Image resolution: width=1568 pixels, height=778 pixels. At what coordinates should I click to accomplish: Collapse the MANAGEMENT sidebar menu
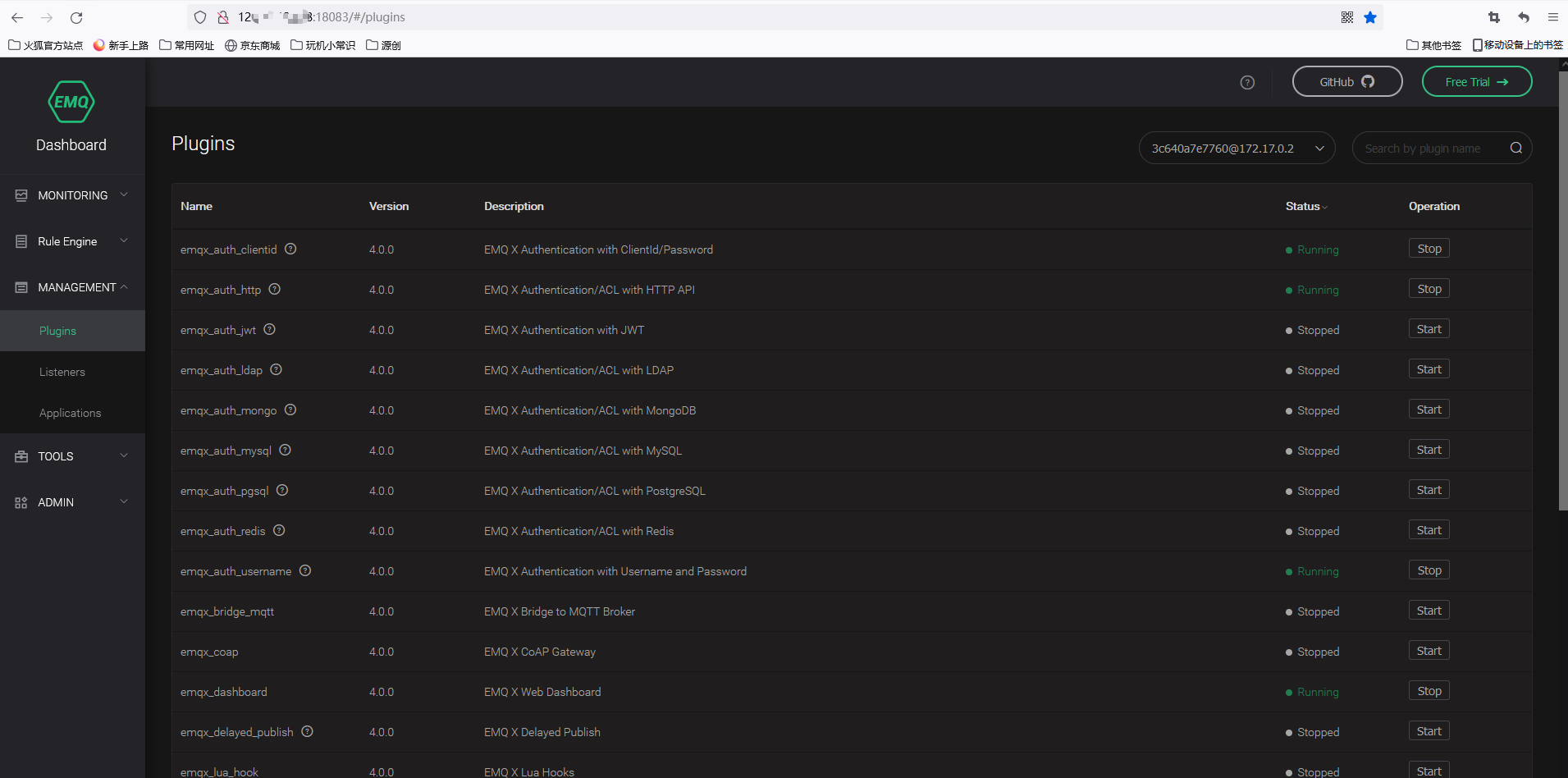pos(72,287)
